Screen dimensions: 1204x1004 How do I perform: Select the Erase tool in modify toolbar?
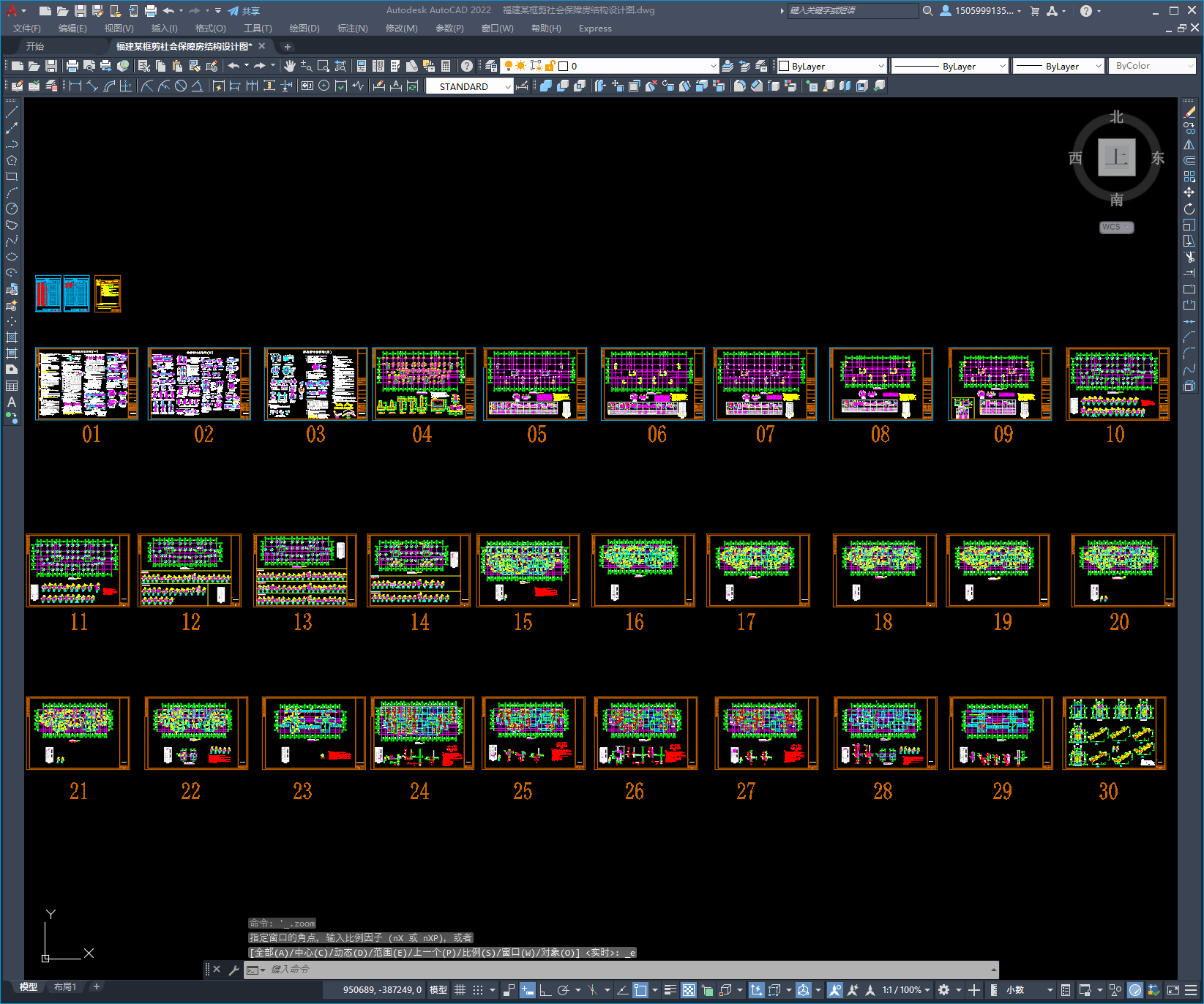click(x=1189, y=112)
